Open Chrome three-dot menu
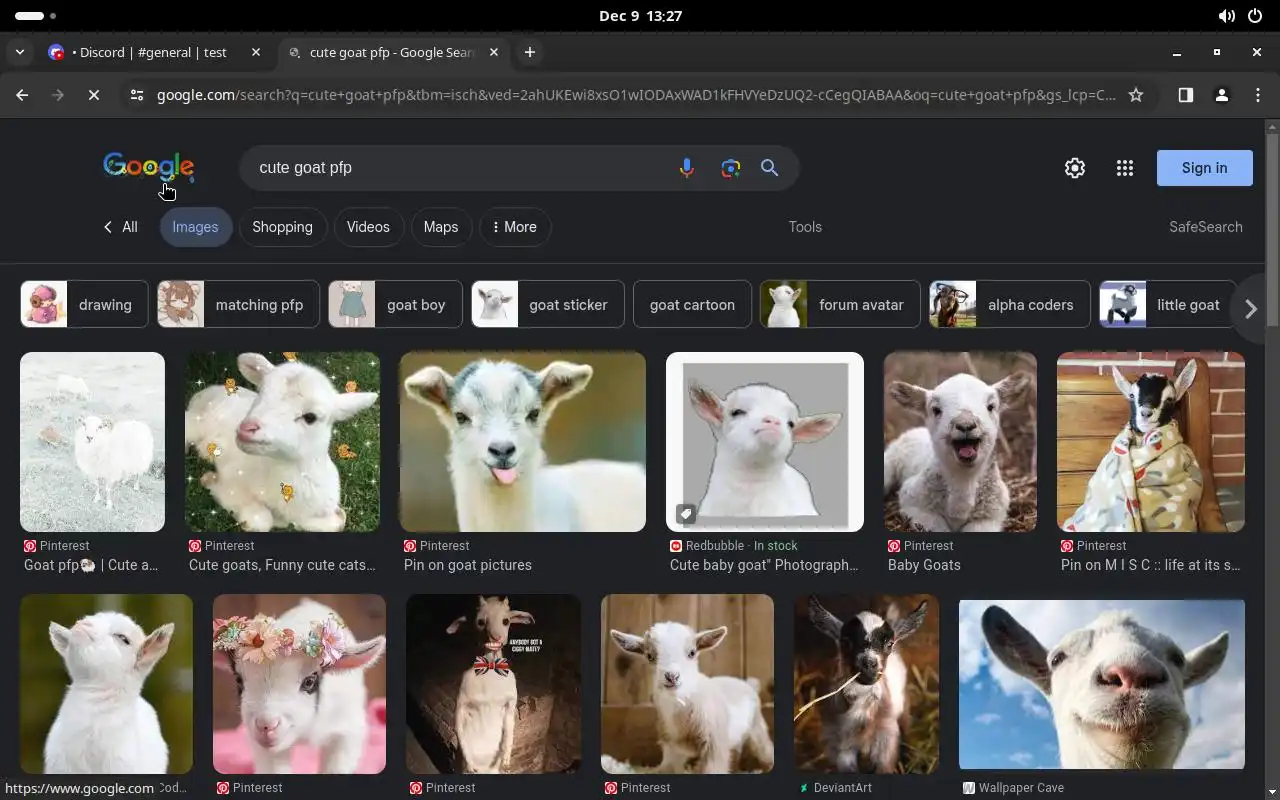This screenshot has height=800, width=1280. pos(1258,95)
